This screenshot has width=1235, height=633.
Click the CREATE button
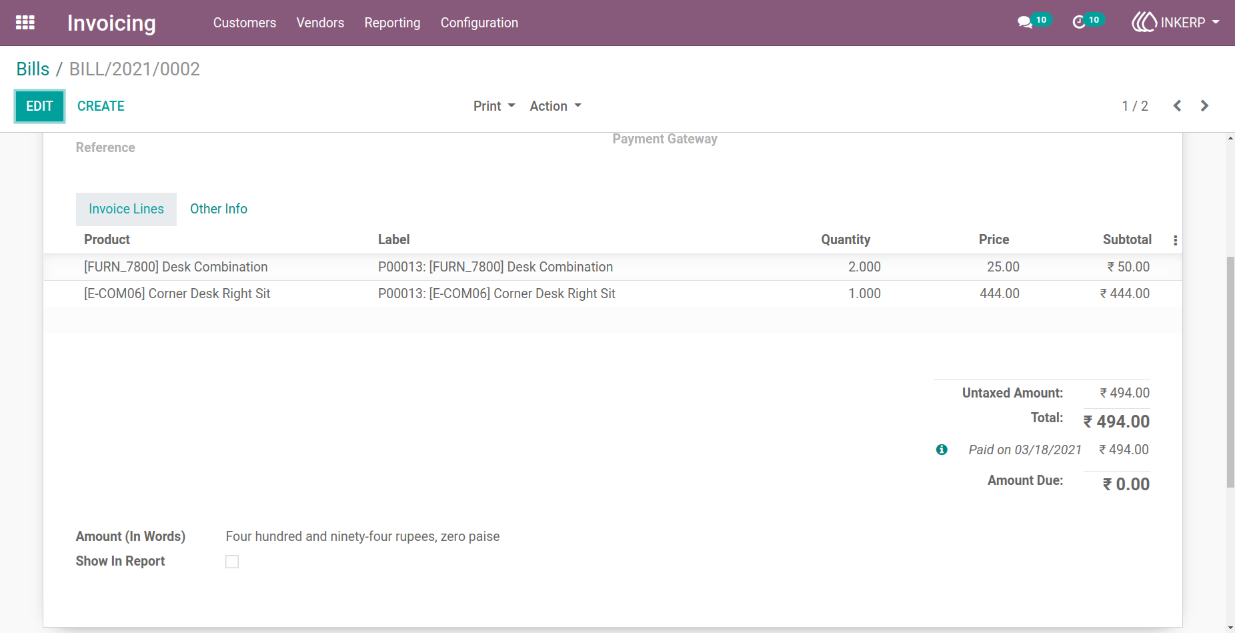pos(101,106)
